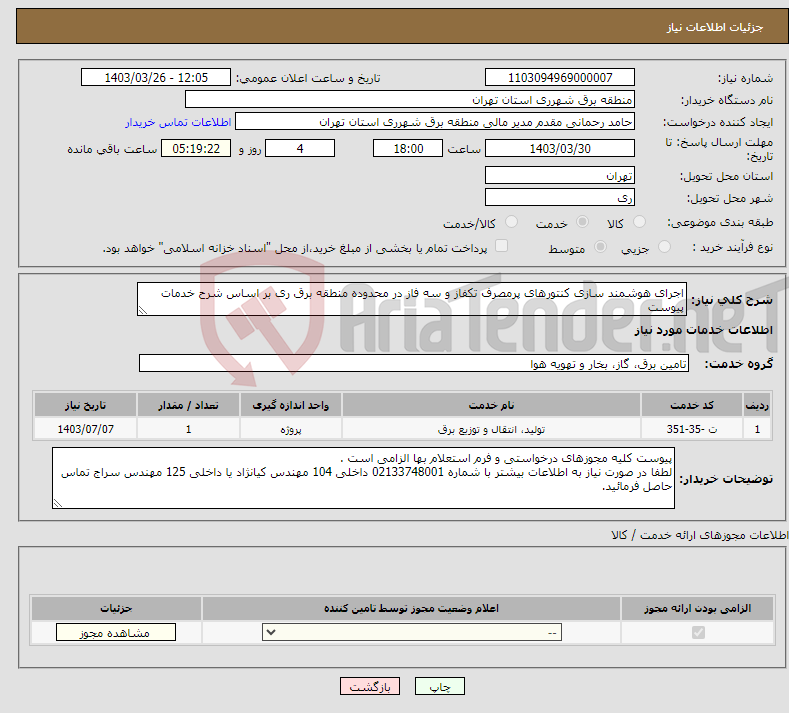Click the remaining days field showing 4
789x713 pixels.
coord(300,148)
